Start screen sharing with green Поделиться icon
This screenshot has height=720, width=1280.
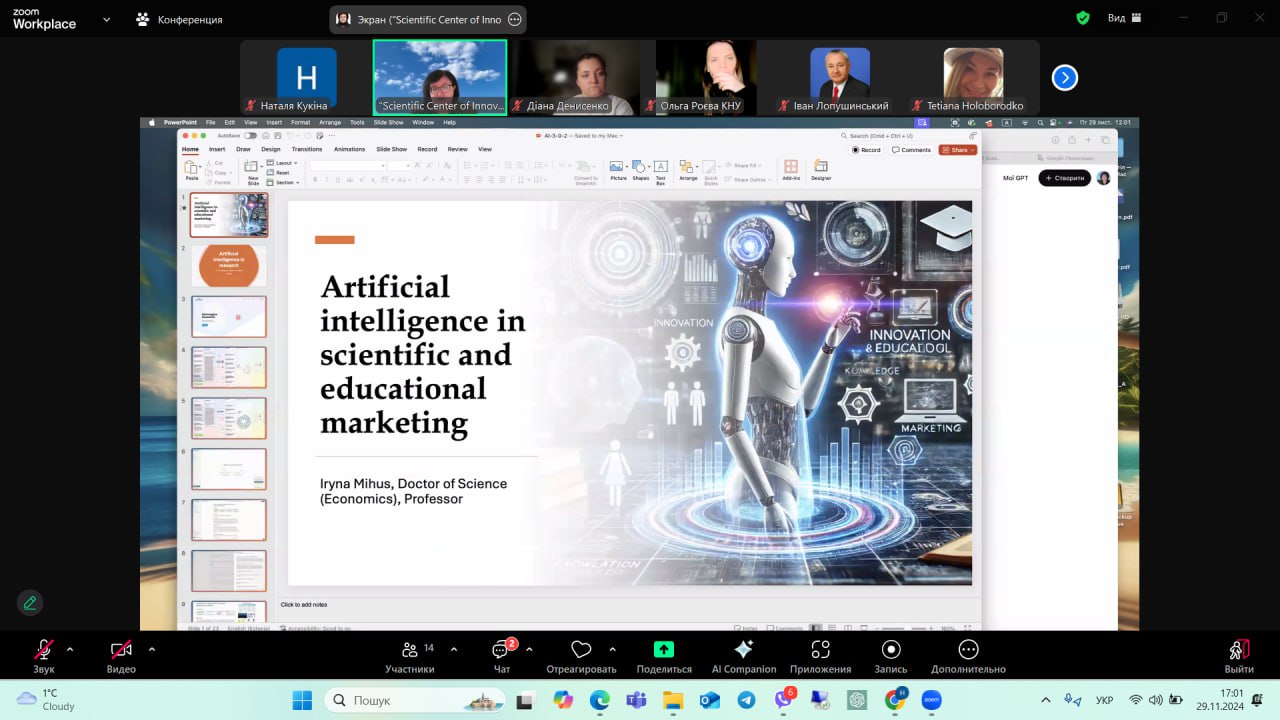tap(664, 650)
